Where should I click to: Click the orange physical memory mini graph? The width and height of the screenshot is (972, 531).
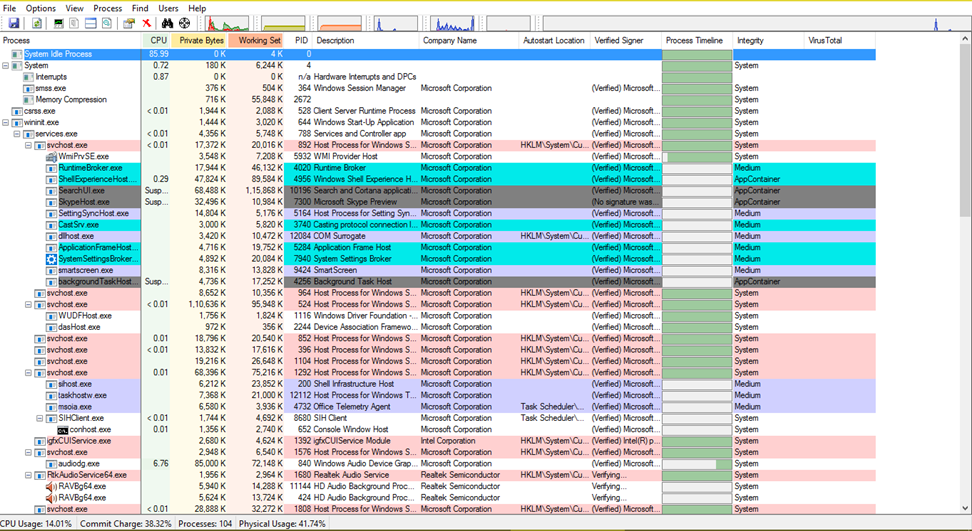click(x=340, y=24)
